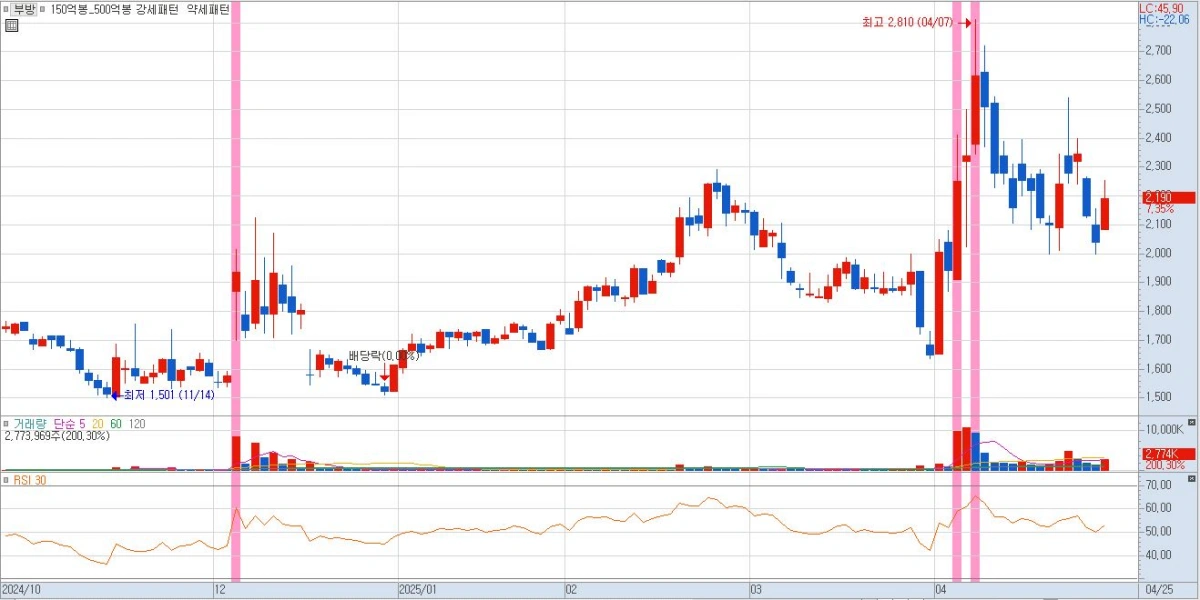Click the 70.00 RSI axis label

pyautogui.click(x=1157, y=484)
